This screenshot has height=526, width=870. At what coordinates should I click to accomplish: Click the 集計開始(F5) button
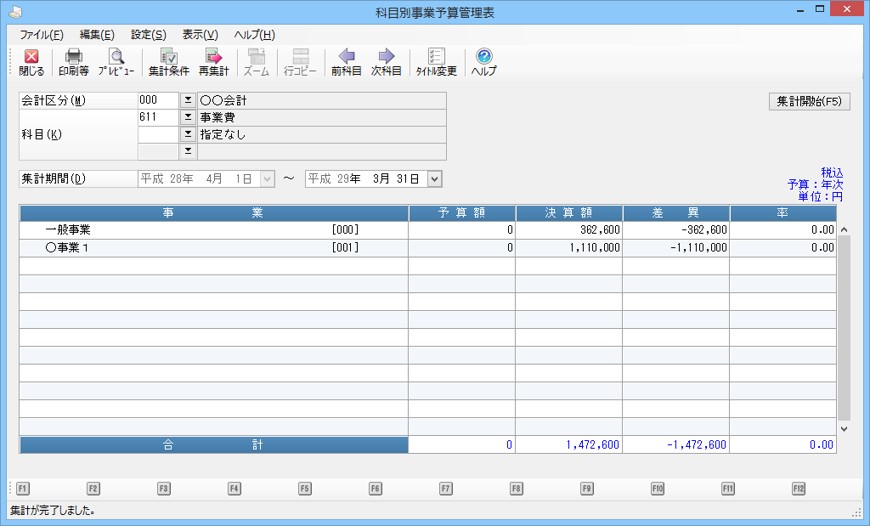point(809,102)
